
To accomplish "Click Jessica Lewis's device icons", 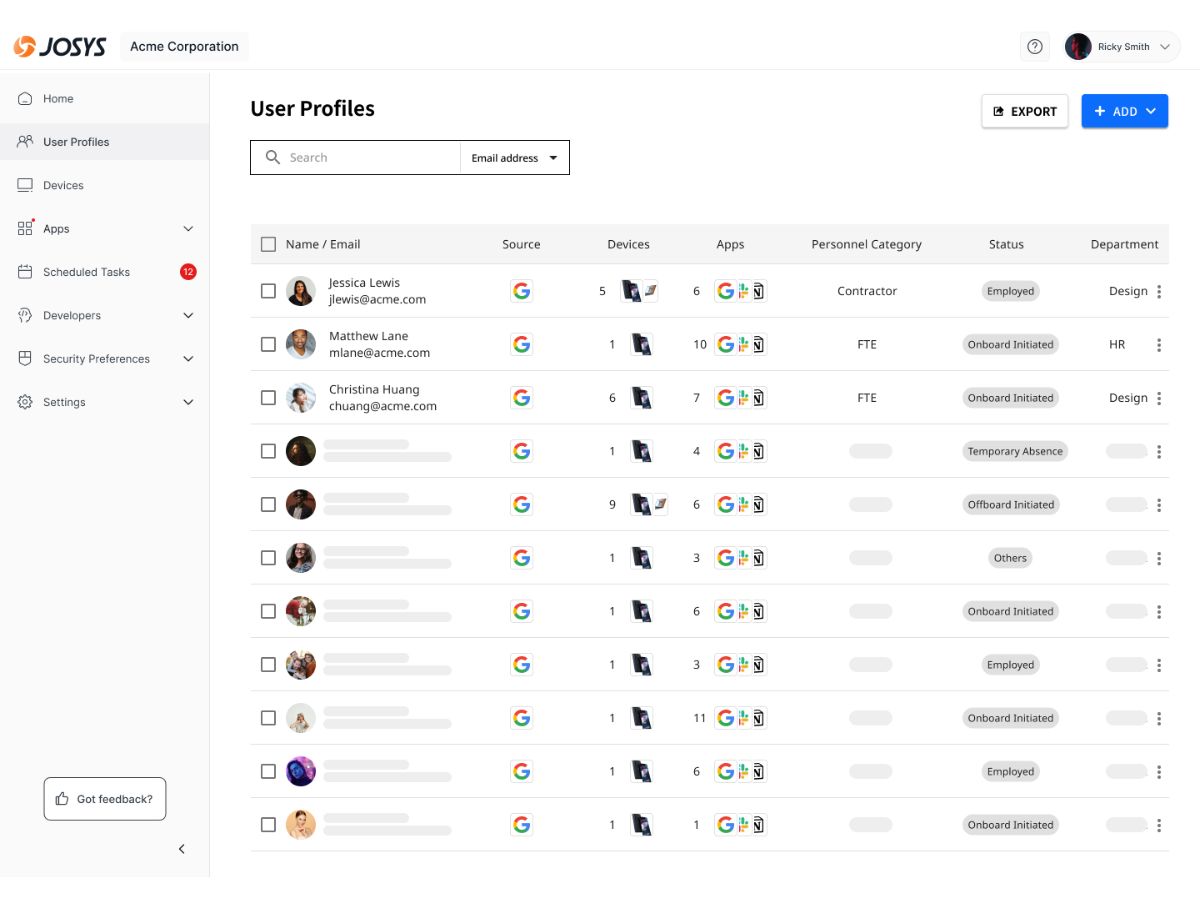I will (x=640, y=291).
